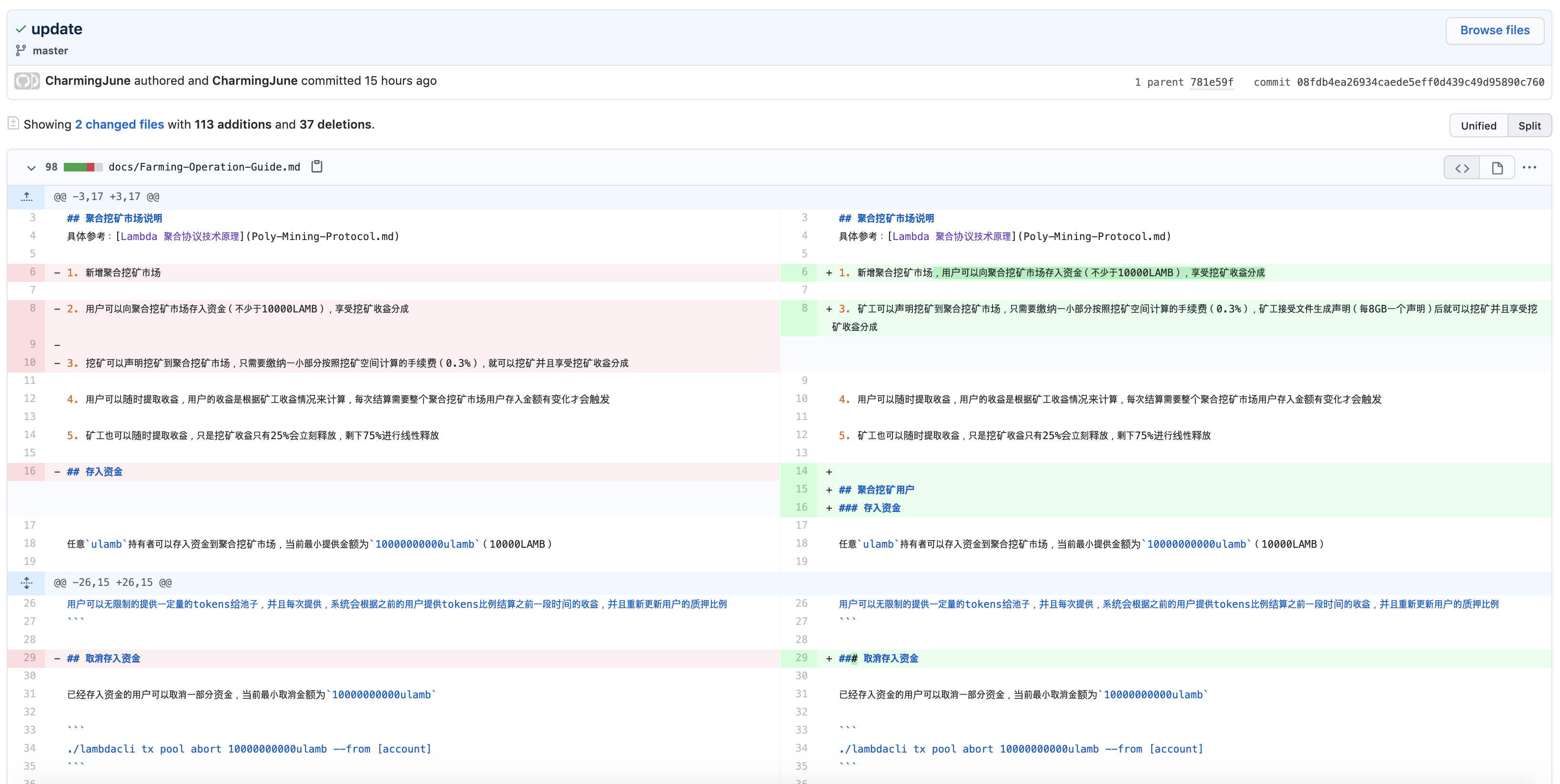
Task: Switch to Unified diff view
Action: click(1478, 125)
